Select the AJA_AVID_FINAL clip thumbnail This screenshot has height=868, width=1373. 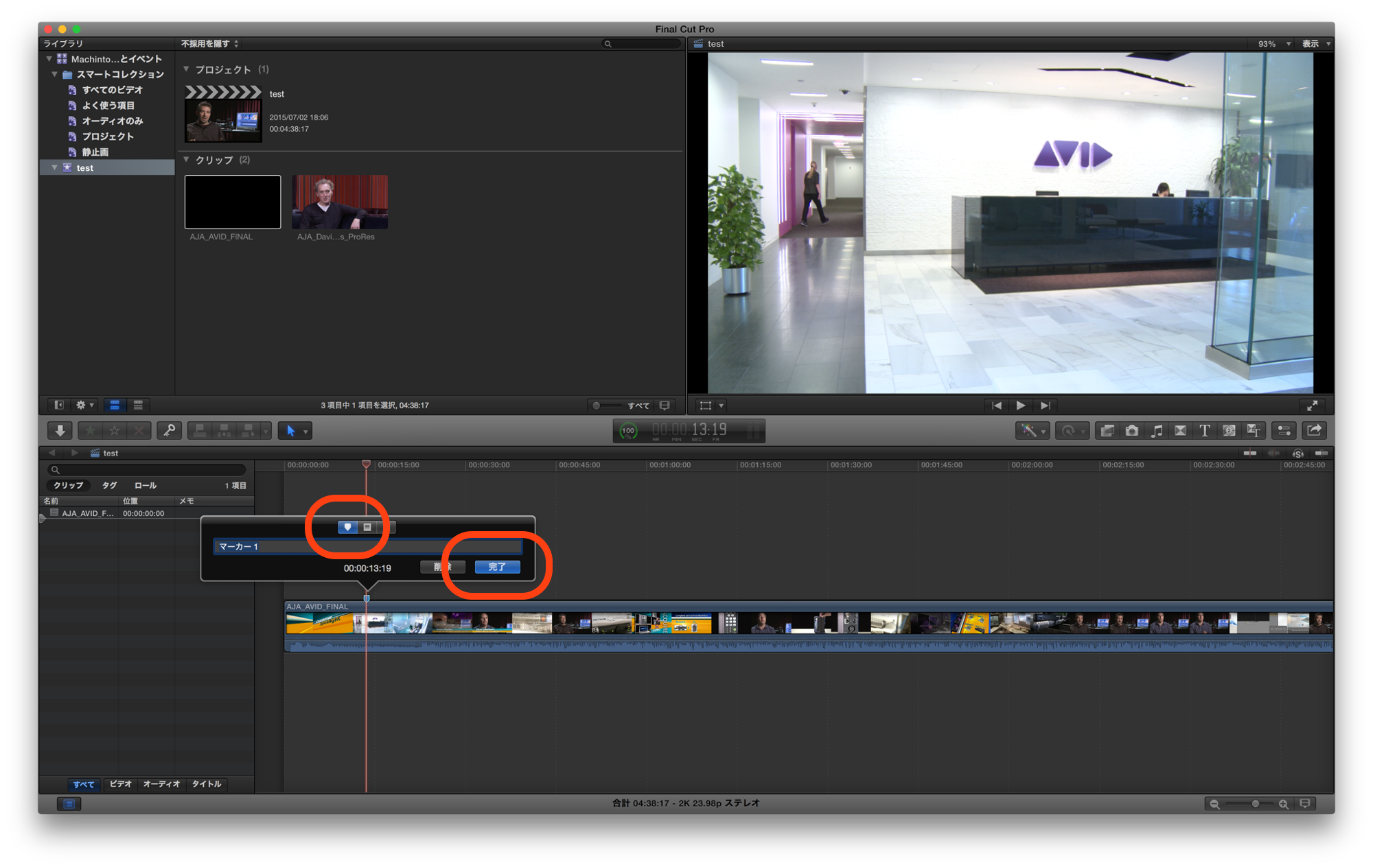point(233,202)
